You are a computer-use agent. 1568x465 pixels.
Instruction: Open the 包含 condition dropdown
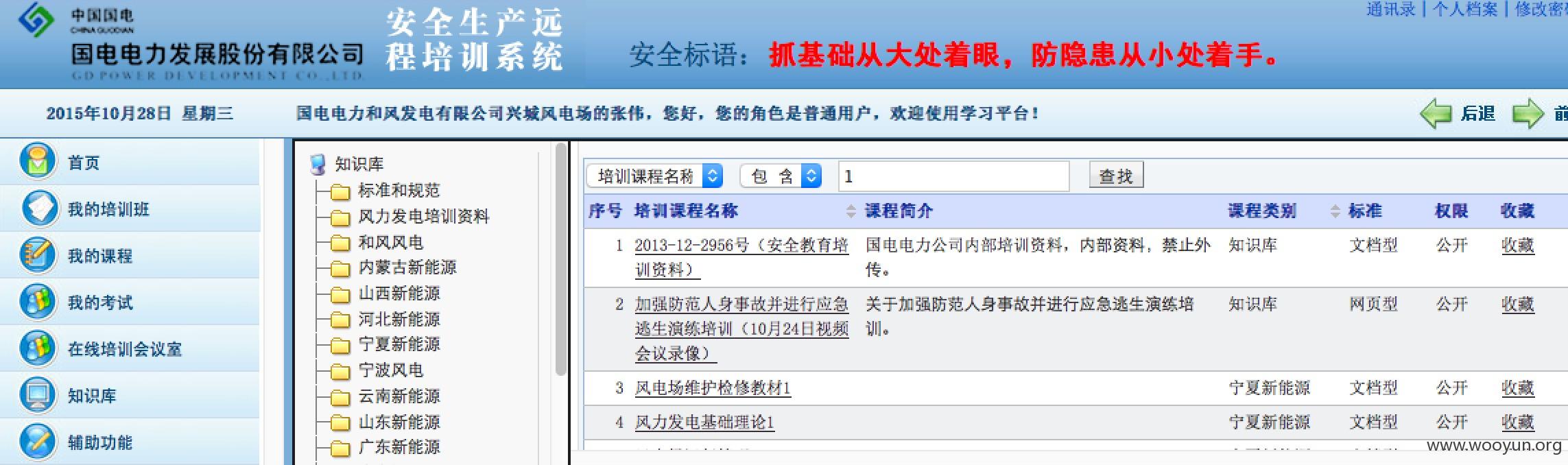(781, 176)
